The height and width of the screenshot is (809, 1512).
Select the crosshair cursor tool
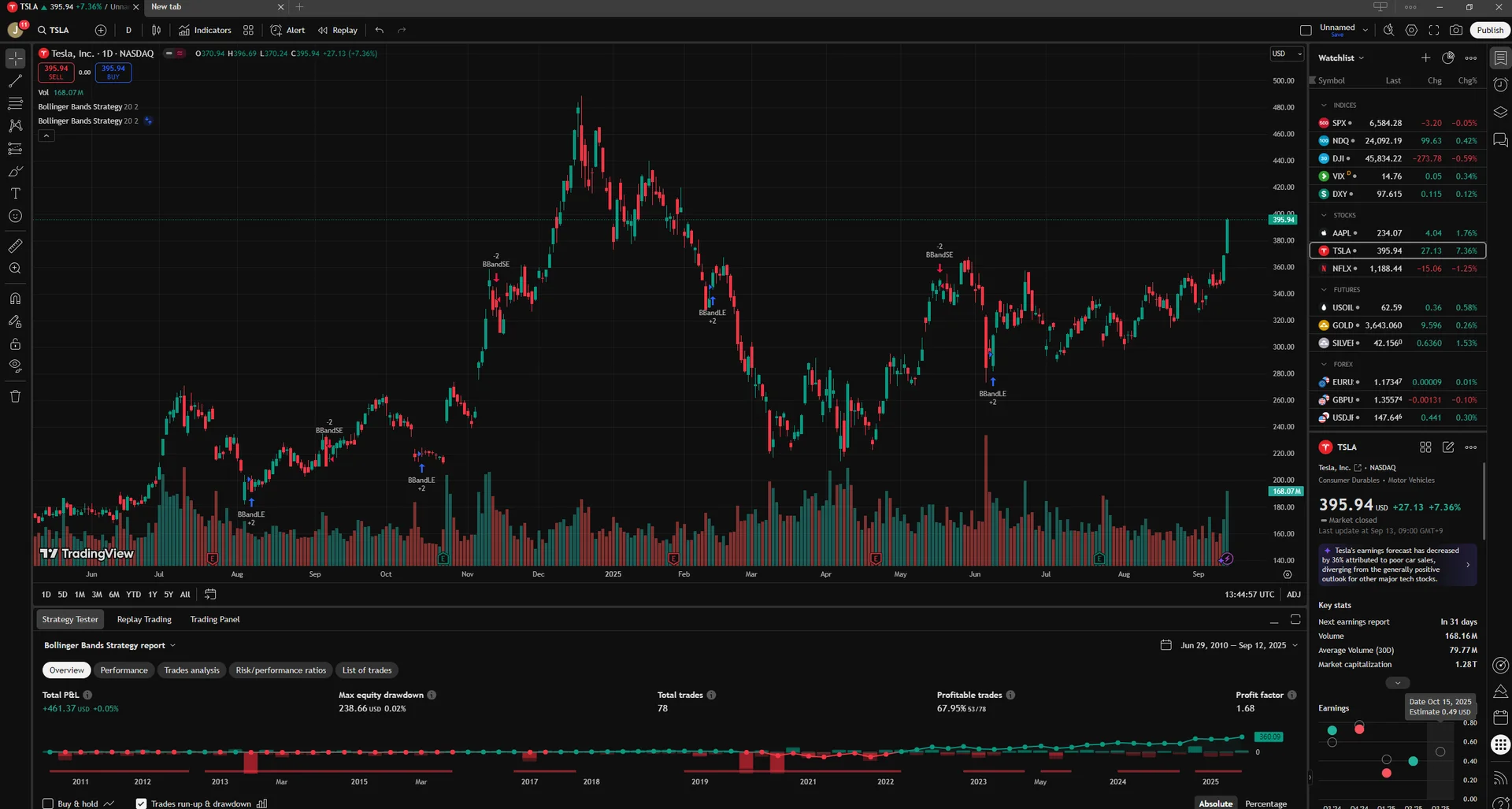point(15,58)
